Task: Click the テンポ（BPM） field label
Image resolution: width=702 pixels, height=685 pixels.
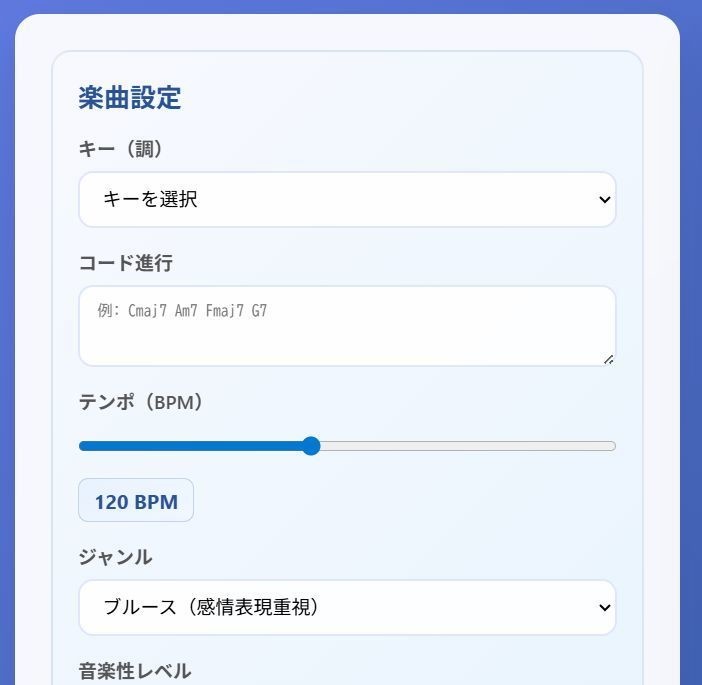Action: coord(141,402)
